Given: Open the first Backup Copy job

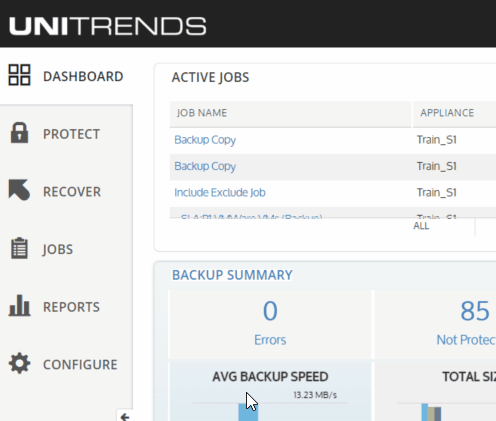Looking at the screenshot, I should tap(205, 140).
